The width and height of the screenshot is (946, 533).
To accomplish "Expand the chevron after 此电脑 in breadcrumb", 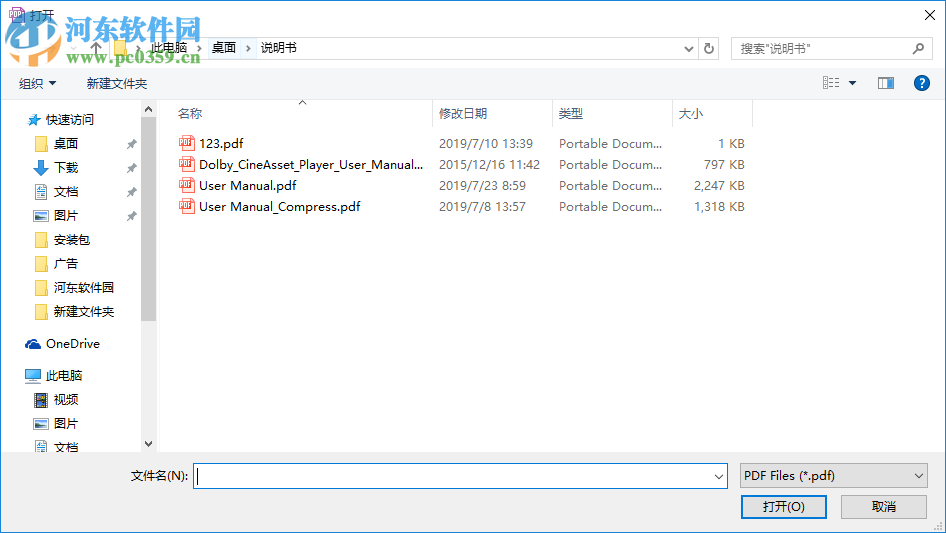I will click(199, 48).
